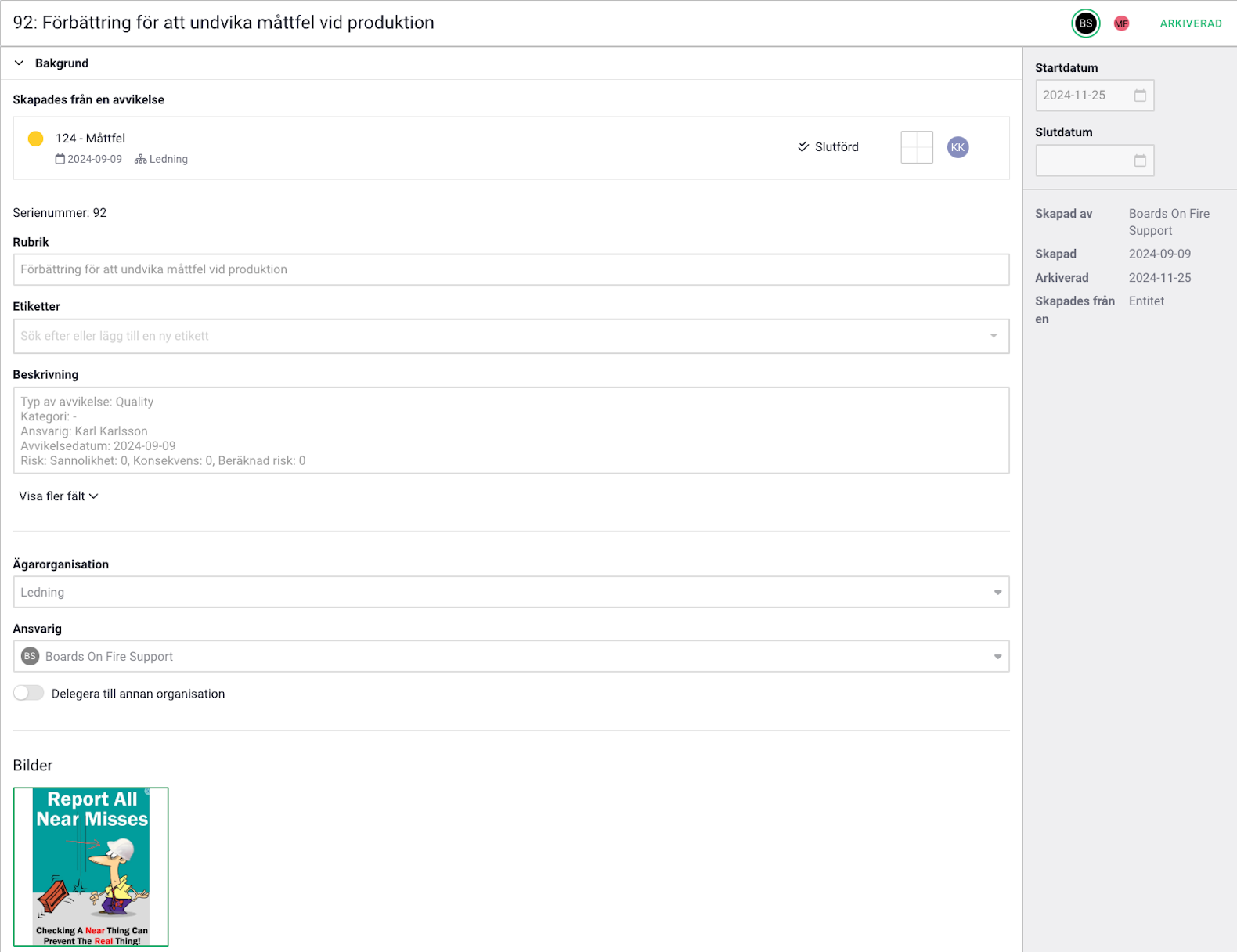Open the Slutdatum calendar picker icon
Screen dimensions: 1237x952
tap(1140, 160)
